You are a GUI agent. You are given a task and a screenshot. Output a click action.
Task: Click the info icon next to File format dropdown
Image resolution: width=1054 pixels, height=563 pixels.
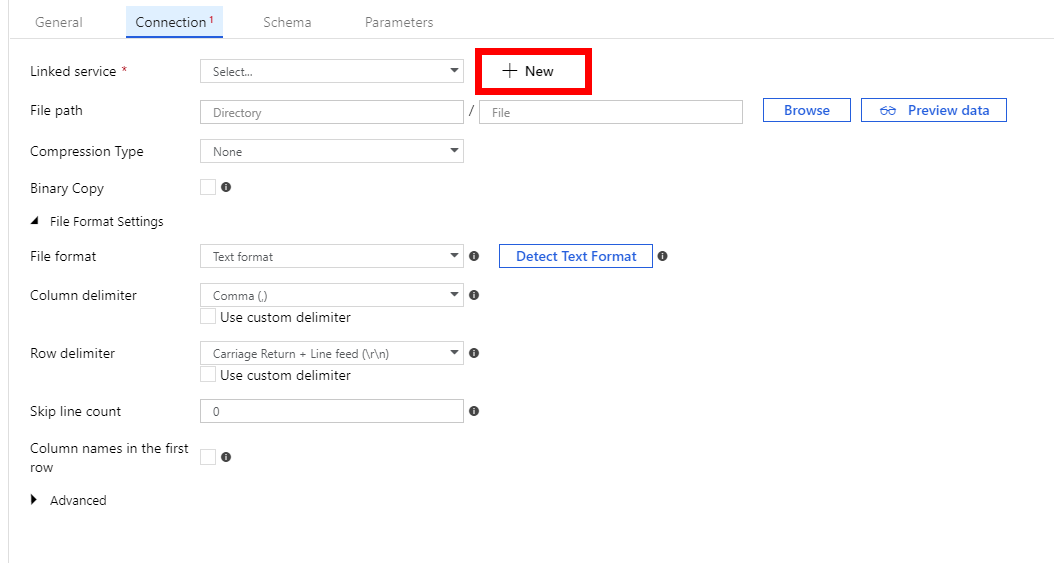(474, 256)
